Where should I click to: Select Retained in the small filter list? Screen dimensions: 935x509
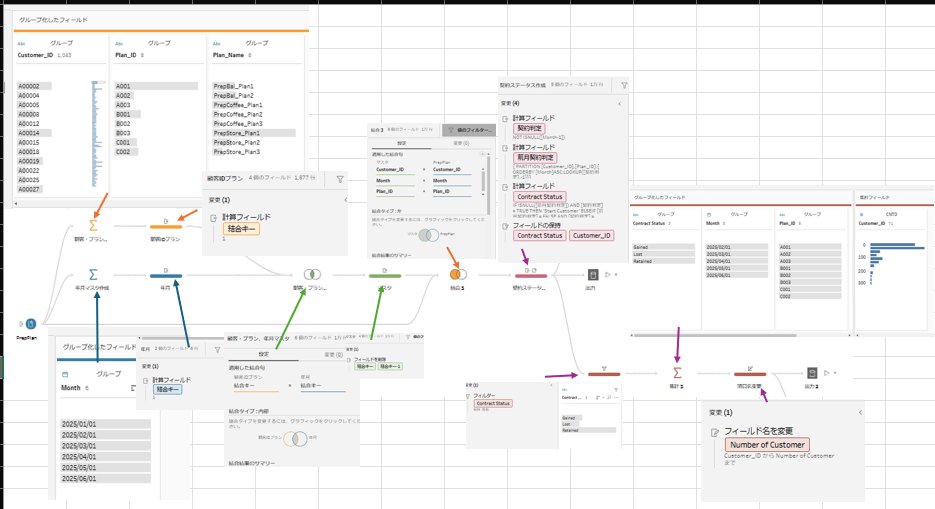coord(589,430)
